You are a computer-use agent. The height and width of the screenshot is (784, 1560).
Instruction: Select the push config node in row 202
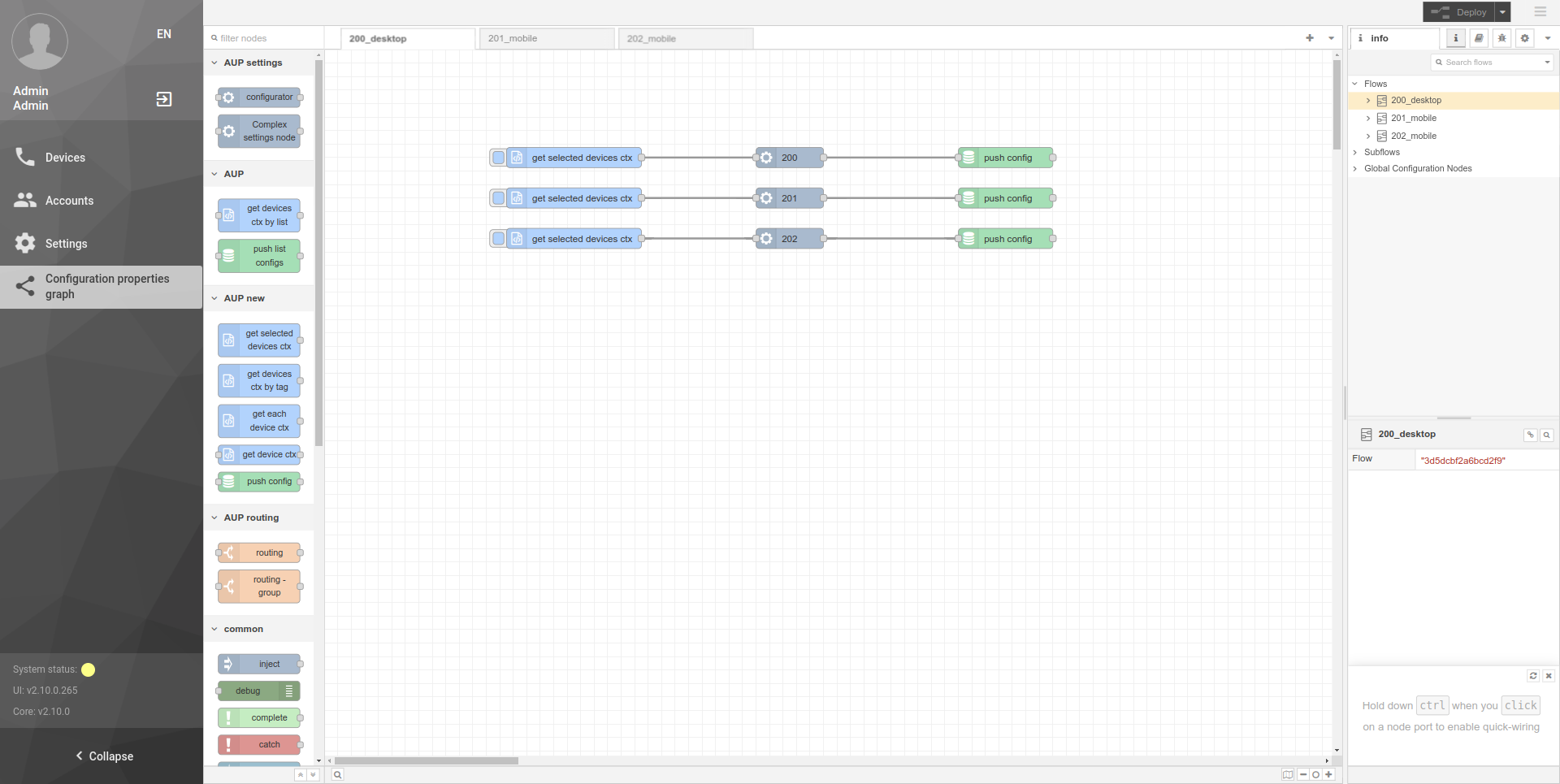tap(1005, 239)
